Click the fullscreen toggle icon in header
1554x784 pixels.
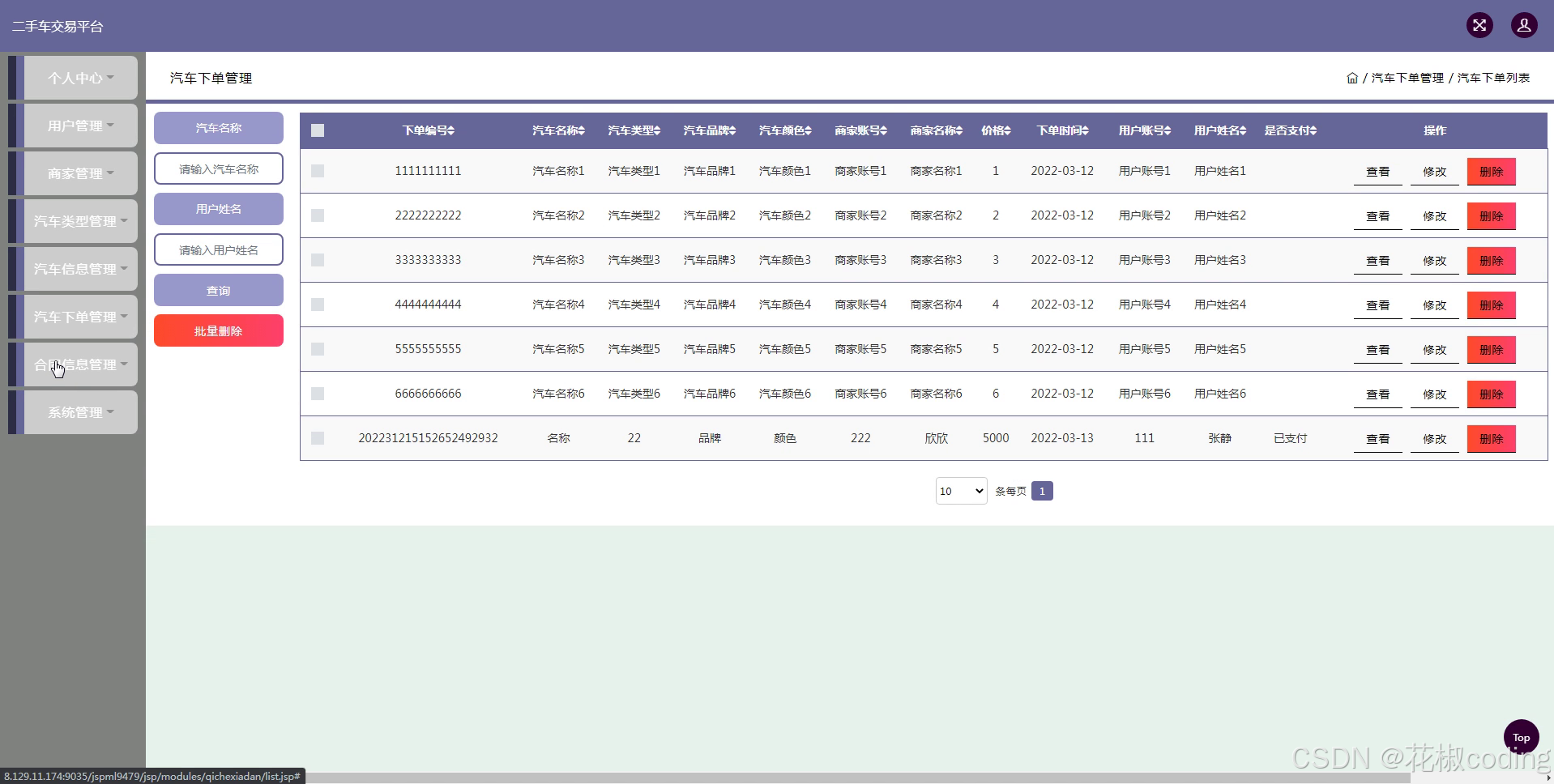pos(1479,25)
